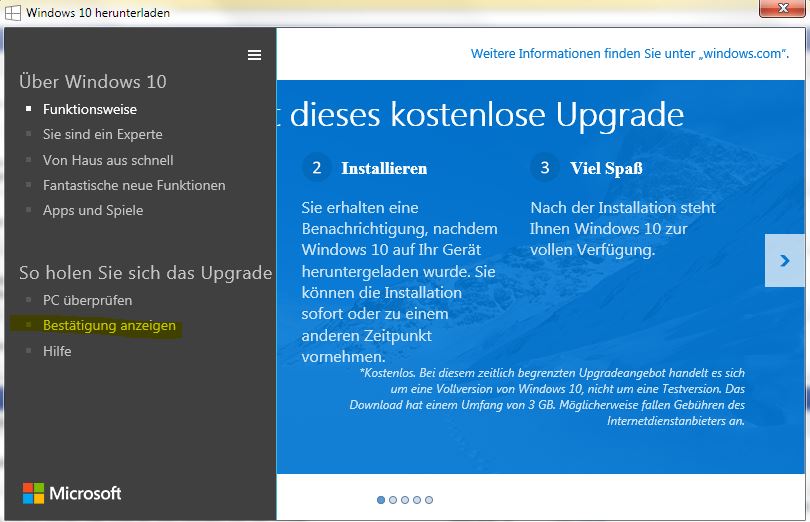Open the hamburger menu icon
The width and height of the screenshot is (810, 522).
point(254,55)
